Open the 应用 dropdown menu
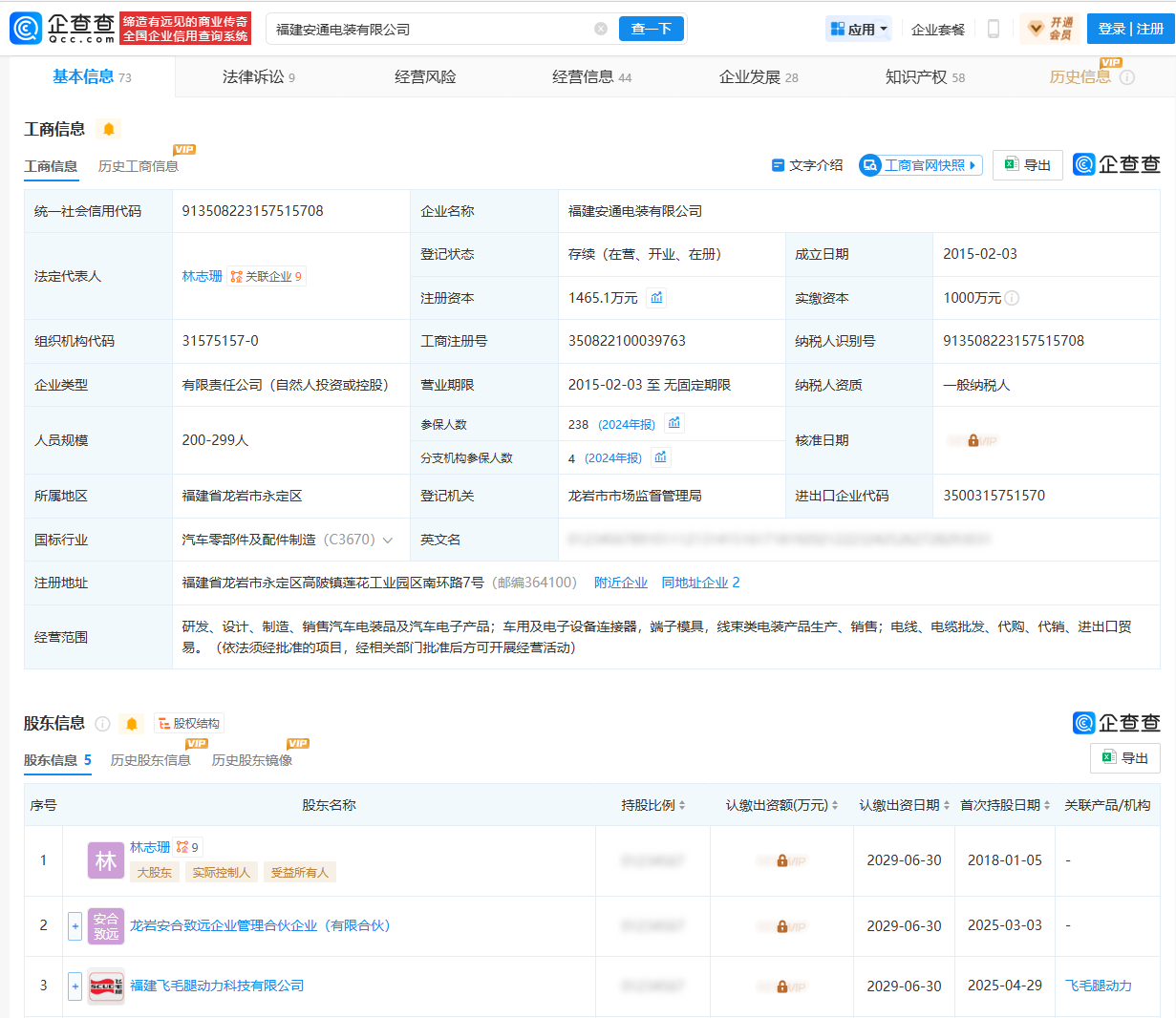Viewport: 1176px width, 1018px height. 858,29
